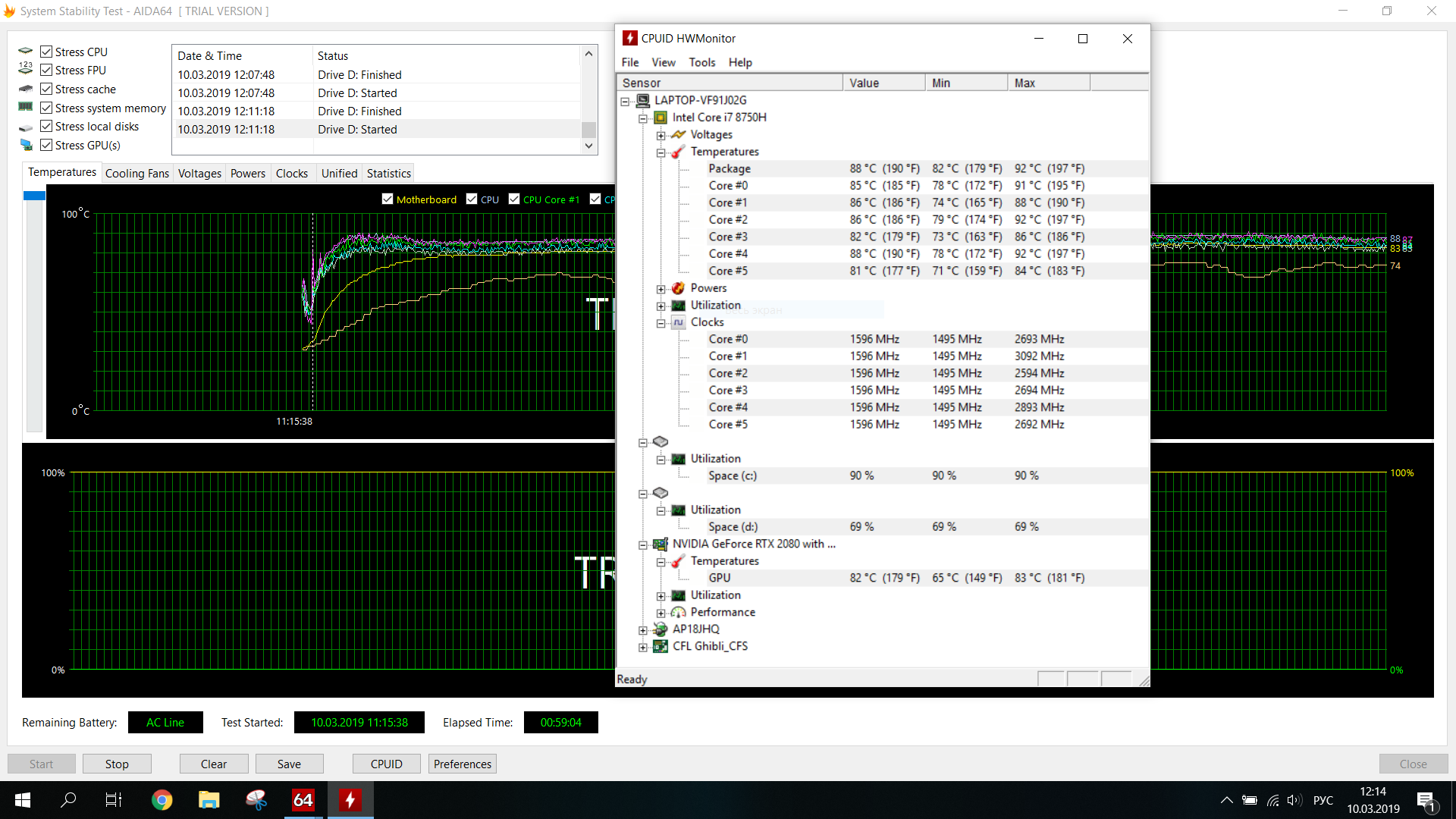Click the AP18JHQ battery icon
1456x819 pixels.
tap(661, 629)
